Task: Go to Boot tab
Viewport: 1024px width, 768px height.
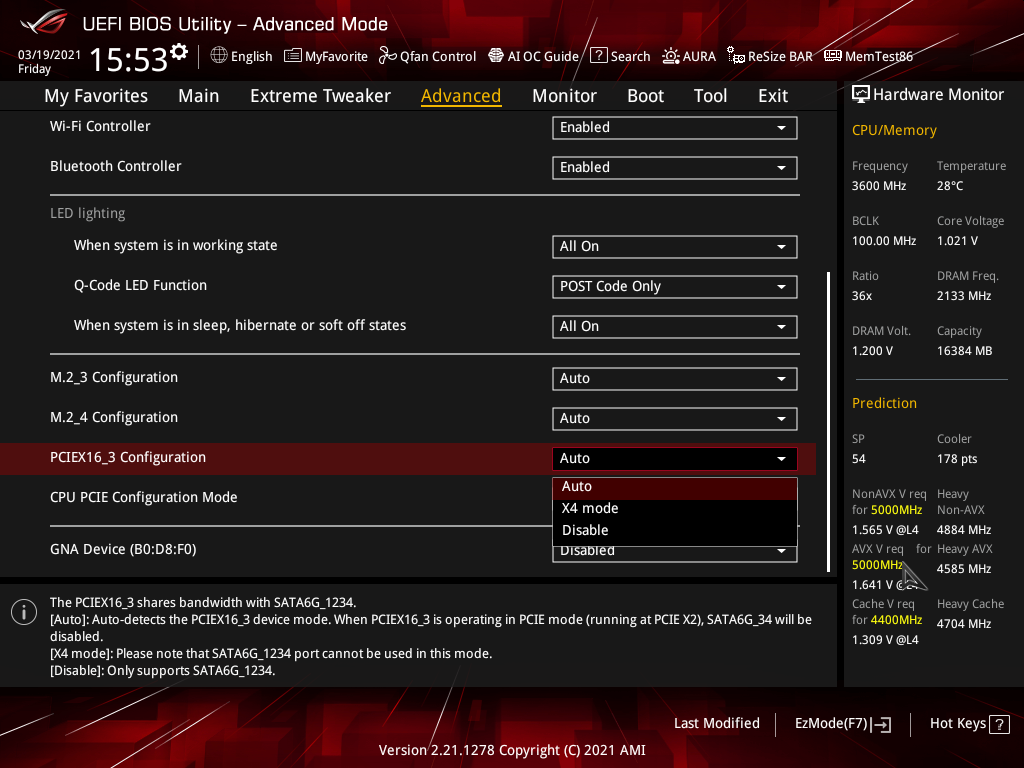Action: coord(645,96)
